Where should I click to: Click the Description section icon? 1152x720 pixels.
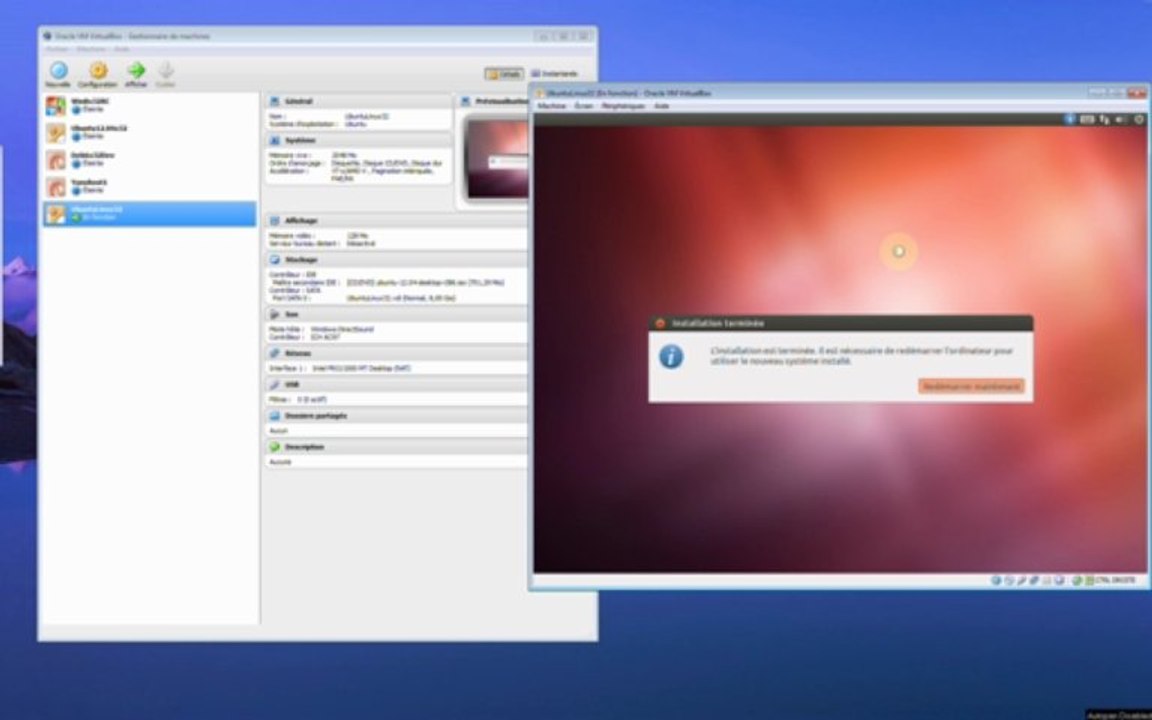coord(275,447)
